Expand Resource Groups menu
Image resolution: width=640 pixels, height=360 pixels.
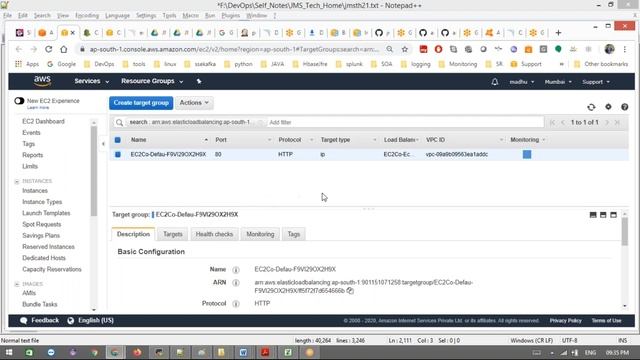tap(152, 81)
